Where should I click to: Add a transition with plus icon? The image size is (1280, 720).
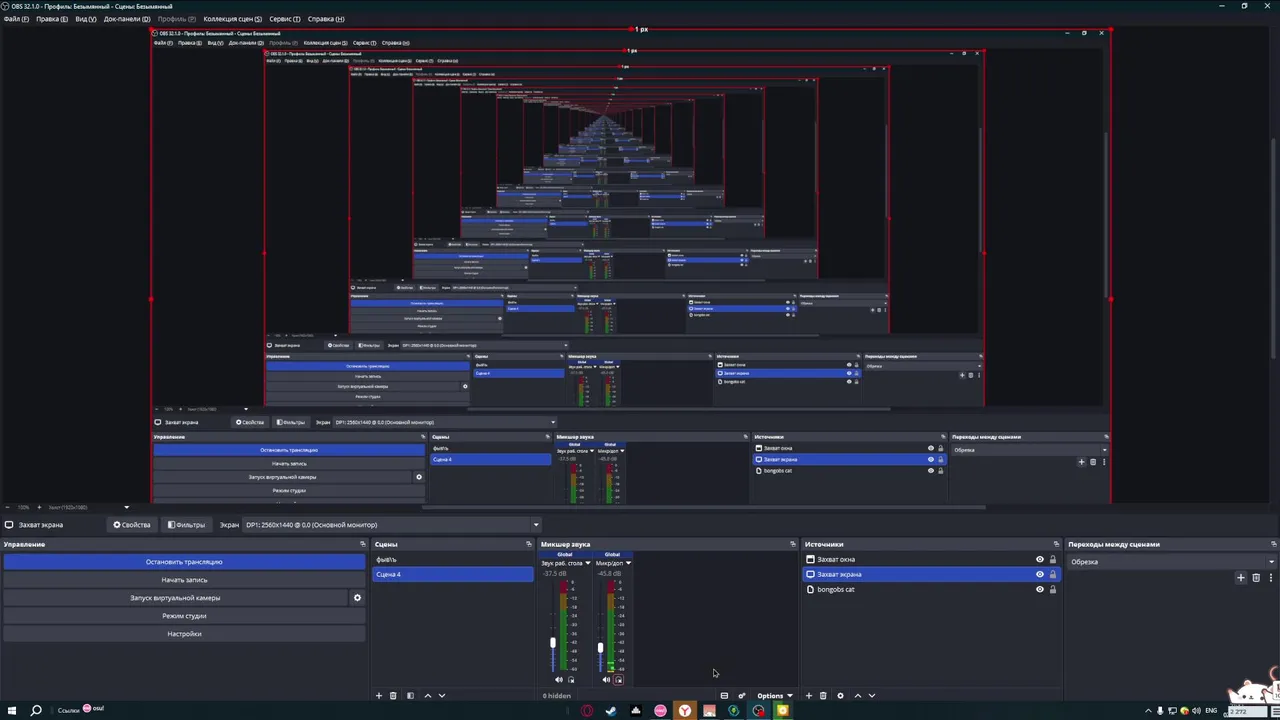1241,577
